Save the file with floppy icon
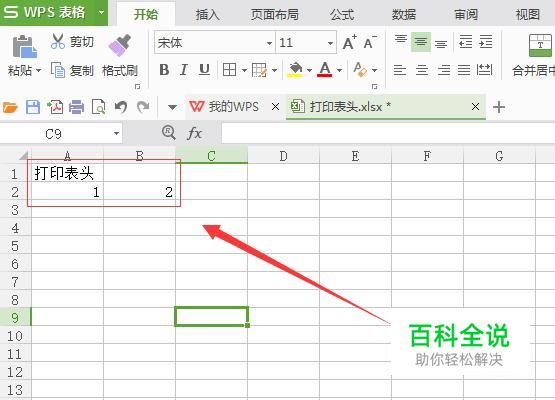 (x=33, y=107)
